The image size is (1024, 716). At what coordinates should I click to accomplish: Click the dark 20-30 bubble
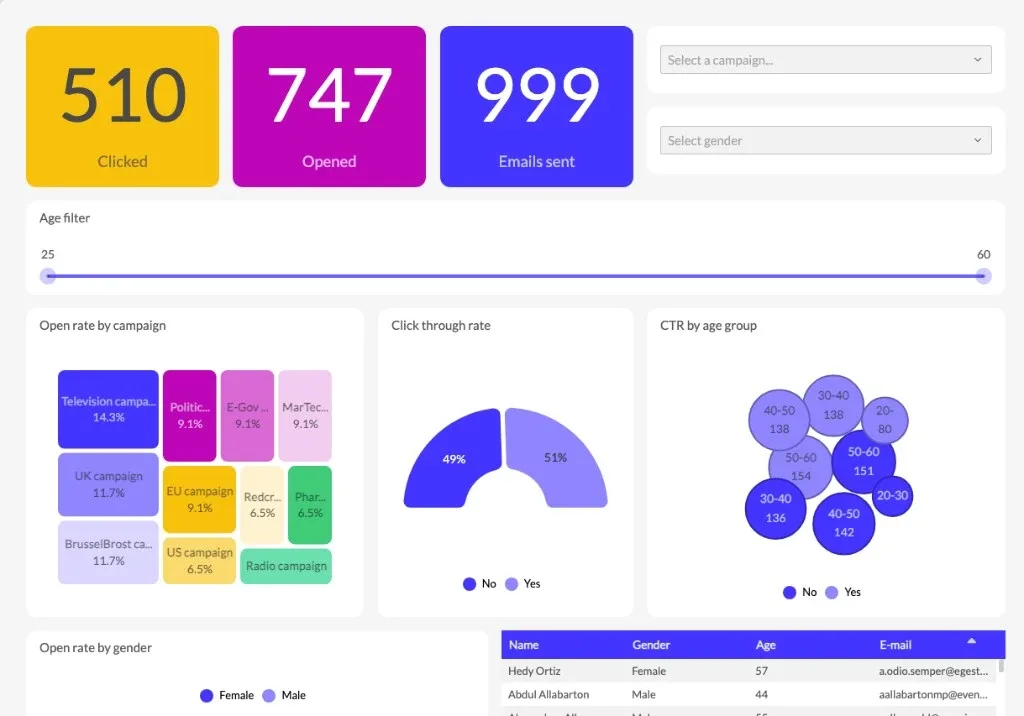892,496
